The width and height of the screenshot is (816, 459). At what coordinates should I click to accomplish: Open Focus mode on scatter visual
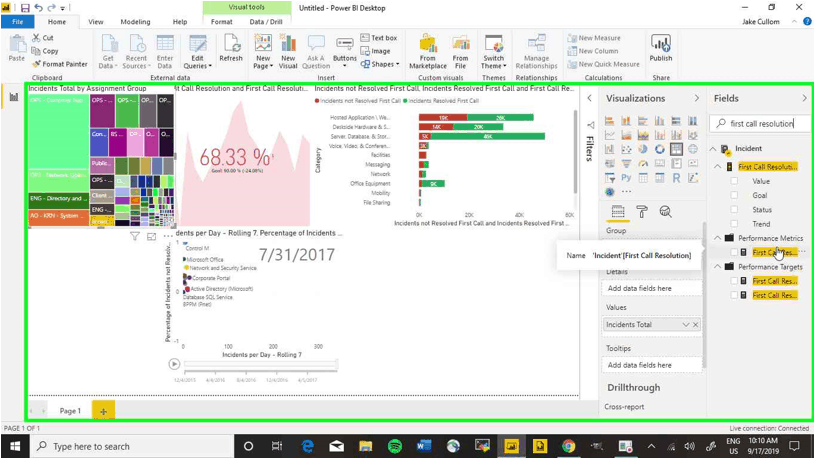point(151,237)
